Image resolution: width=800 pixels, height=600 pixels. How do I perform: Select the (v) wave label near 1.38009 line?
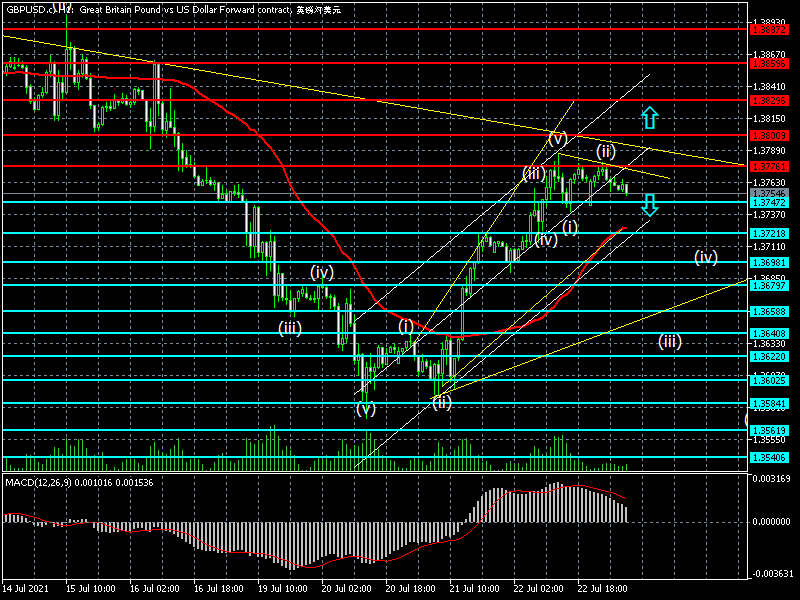[558, 138]
